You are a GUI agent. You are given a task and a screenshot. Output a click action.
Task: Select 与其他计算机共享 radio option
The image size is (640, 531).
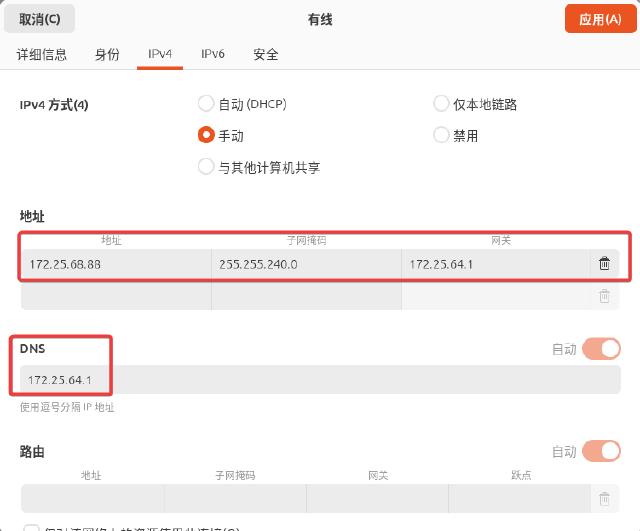(x=206, y=167)
